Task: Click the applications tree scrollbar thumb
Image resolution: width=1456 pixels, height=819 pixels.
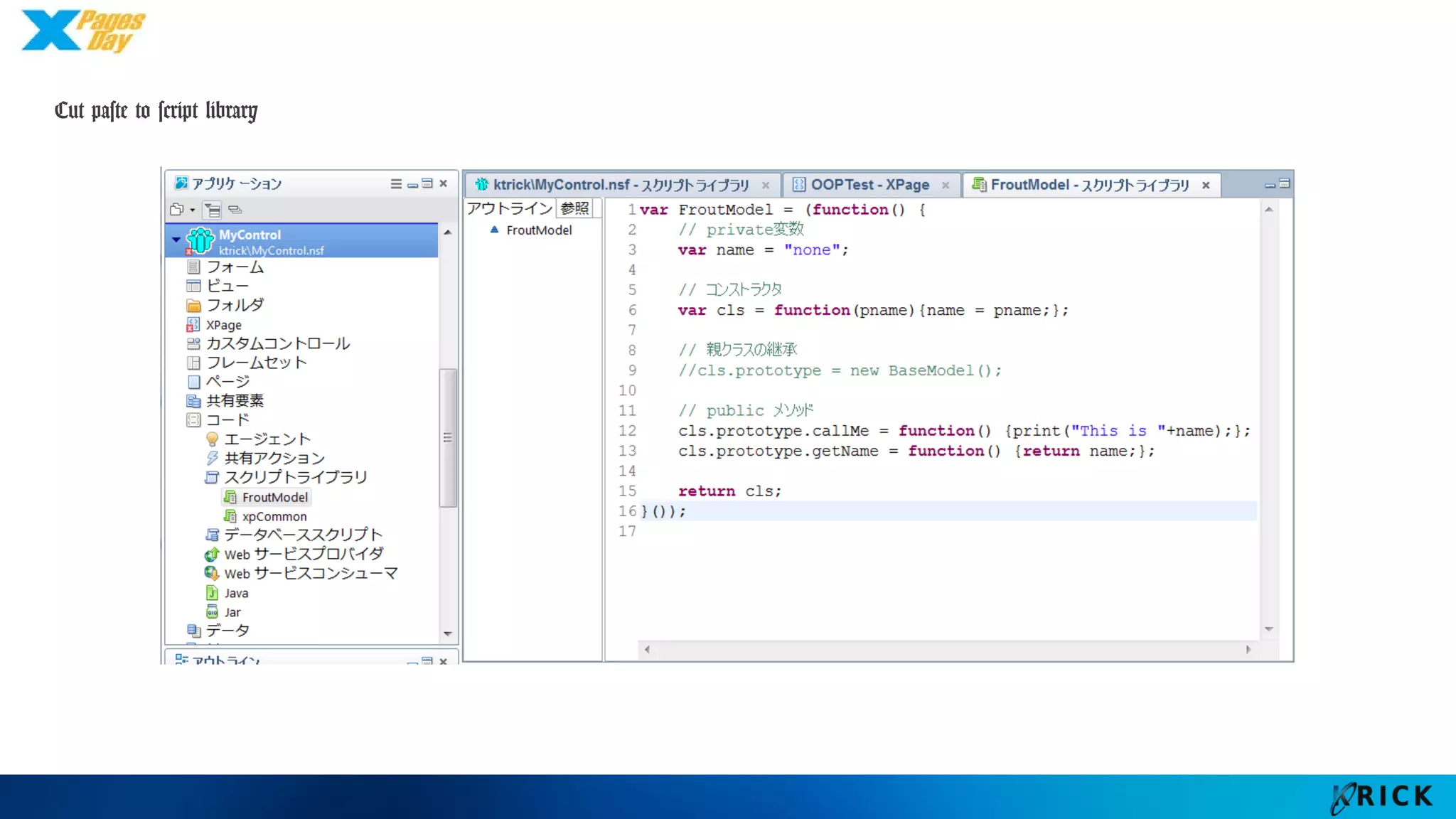Action: 447,437
